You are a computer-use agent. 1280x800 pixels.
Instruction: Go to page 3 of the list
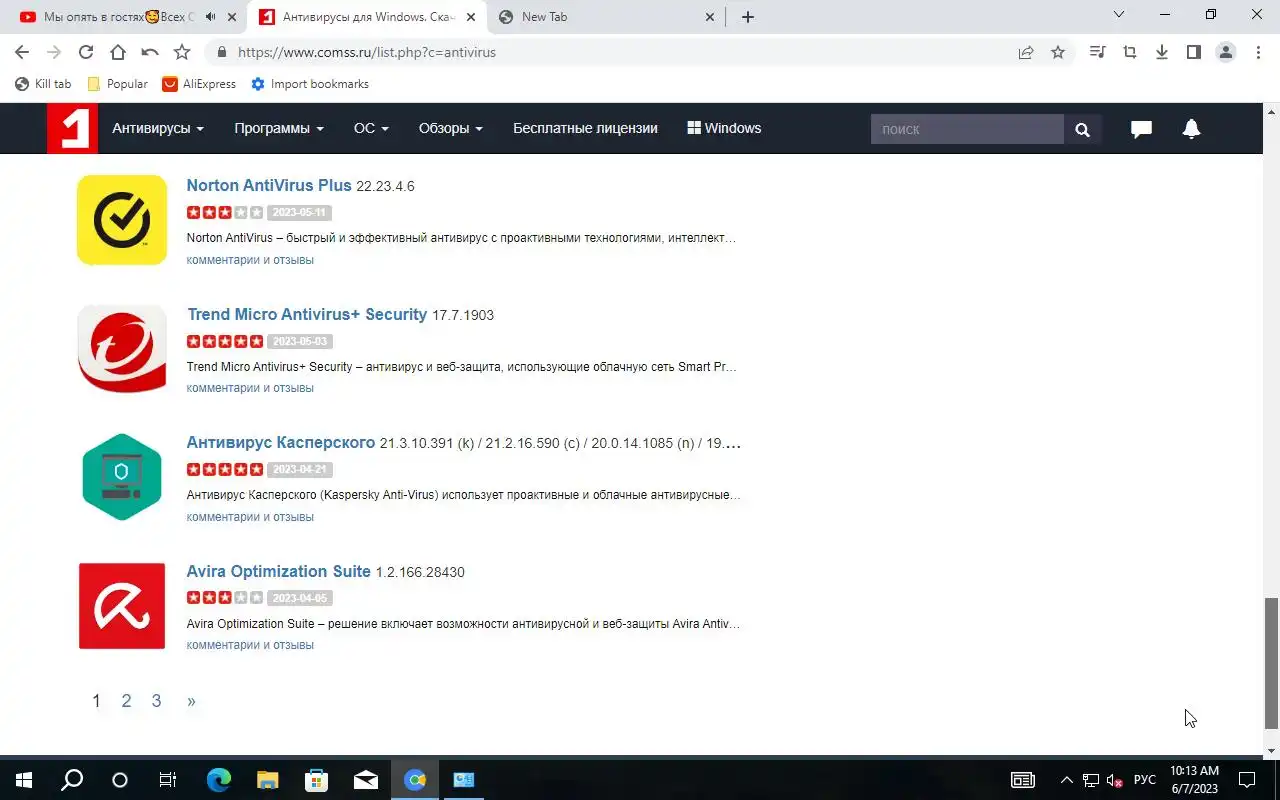(x=156, y=701)
